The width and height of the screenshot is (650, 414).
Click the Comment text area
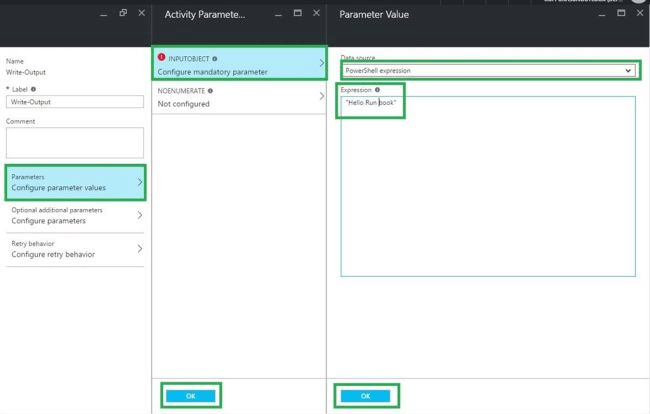coord(75,143)
